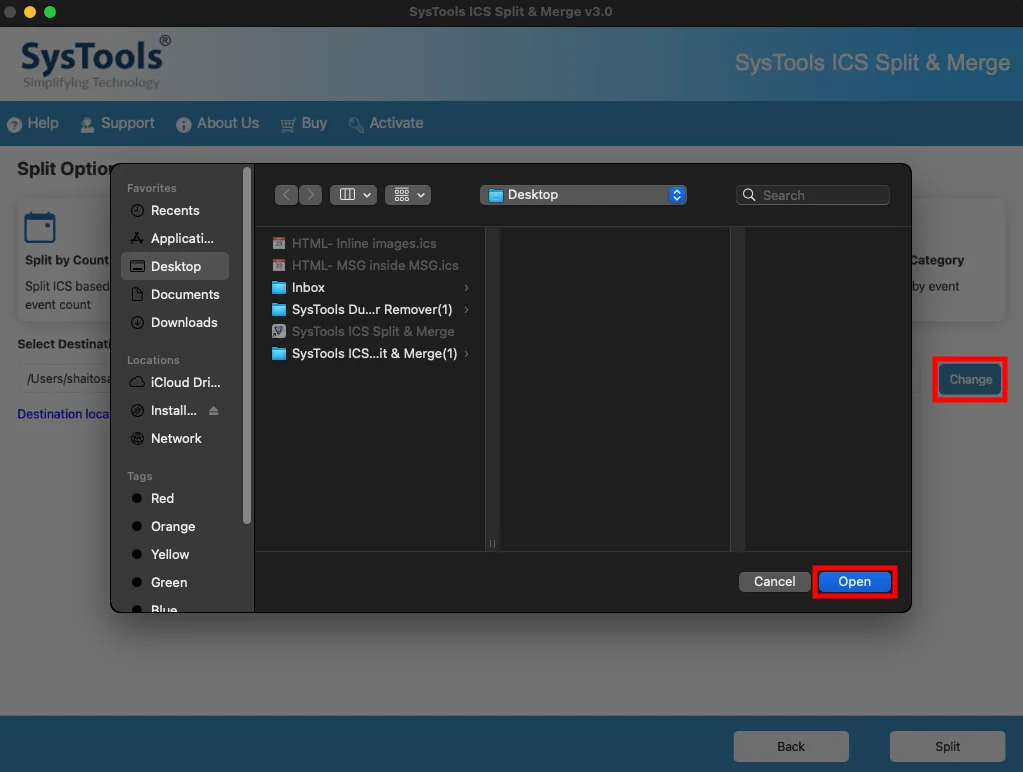The height and width of the screenshot is (772, 1023).
Task: Click the Open button
Action: click(855, 581)
